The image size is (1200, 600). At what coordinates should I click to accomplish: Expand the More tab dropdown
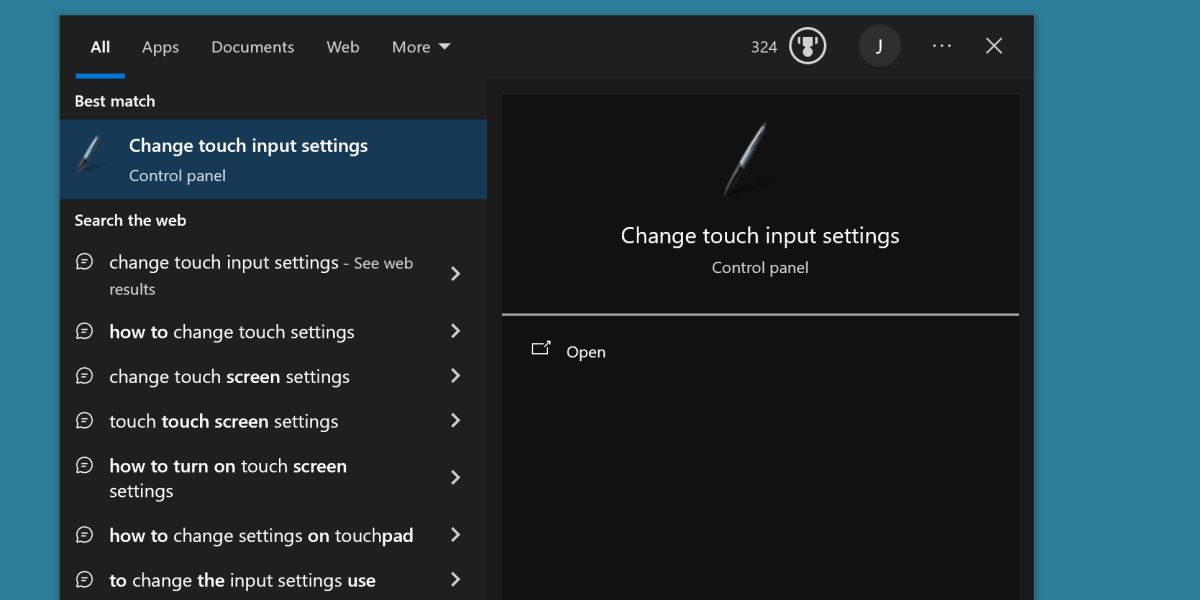[x=420, y=46]
